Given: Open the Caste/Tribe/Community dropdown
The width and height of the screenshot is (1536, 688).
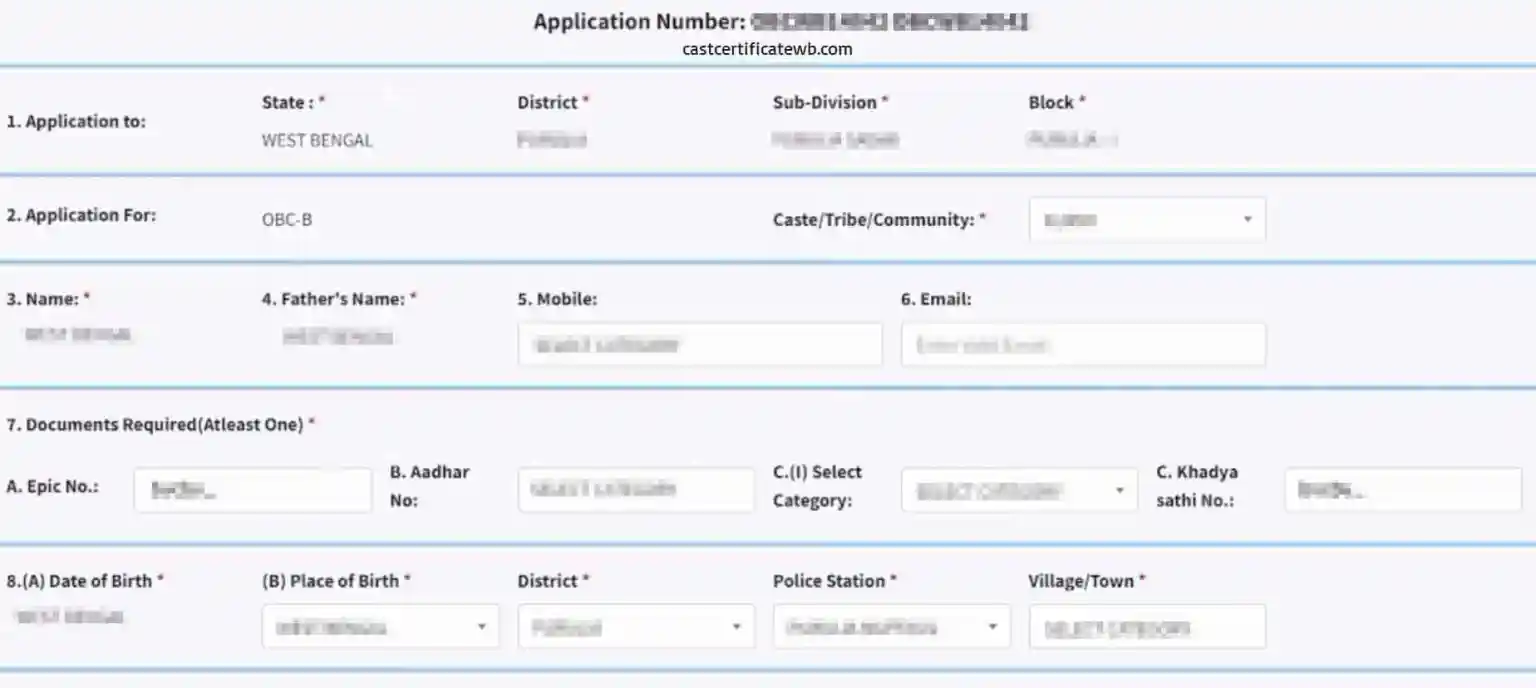Looking at the screenshot, I should 1146,219.
